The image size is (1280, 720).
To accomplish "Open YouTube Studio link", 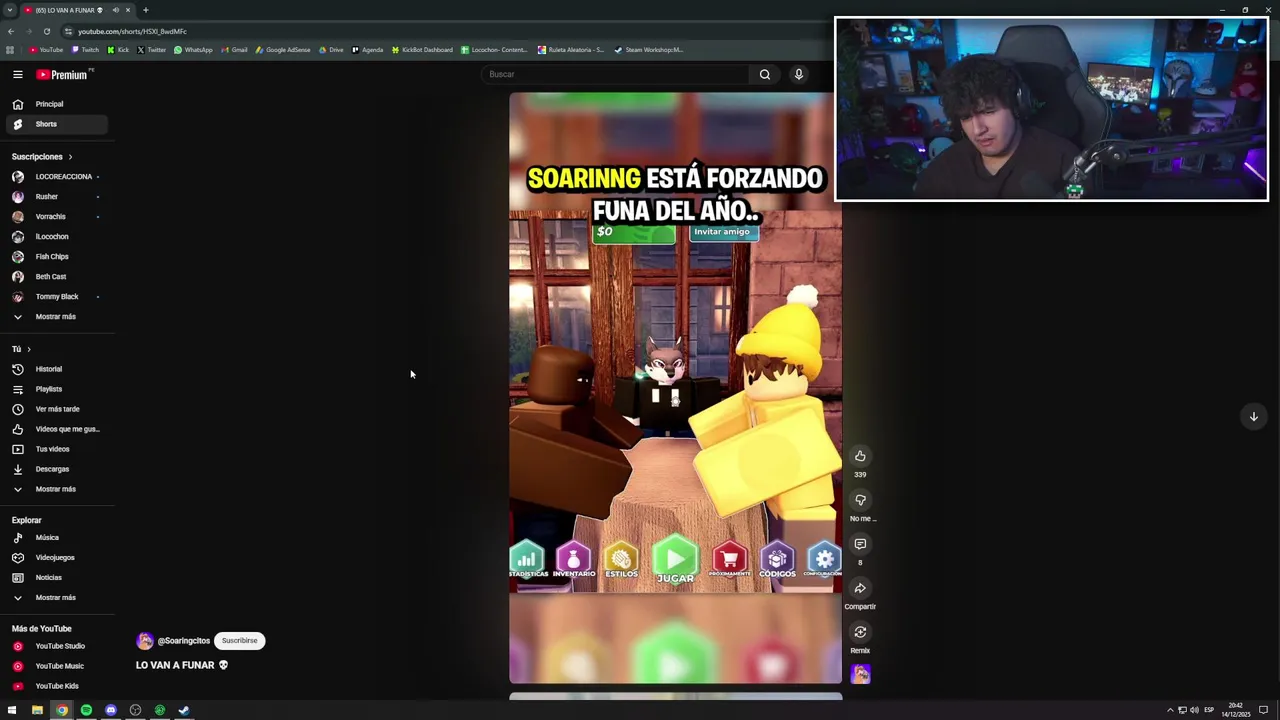I will click(x=56, y=646).
